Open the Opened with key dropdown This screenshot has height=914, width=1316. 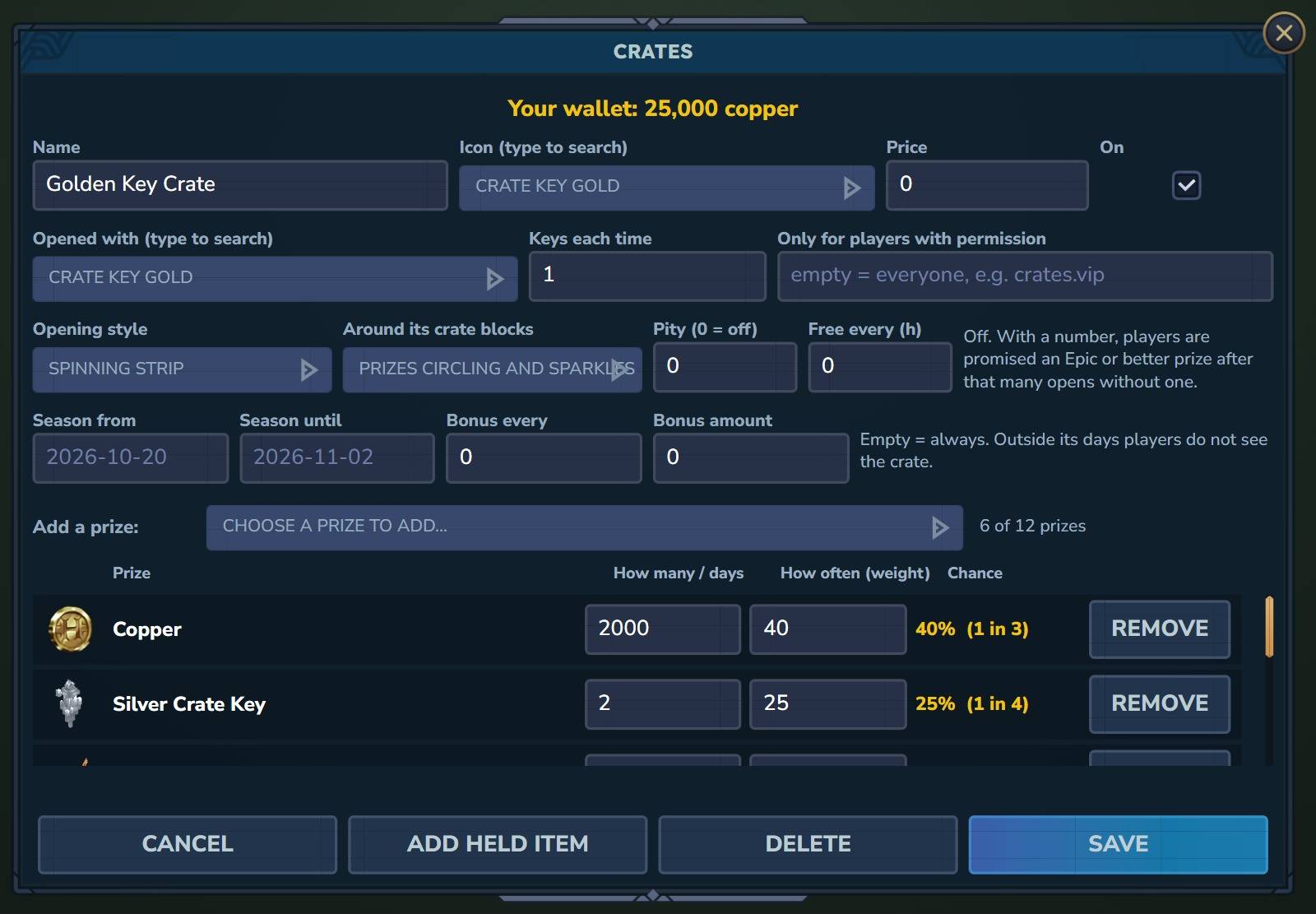click(275, 278)
